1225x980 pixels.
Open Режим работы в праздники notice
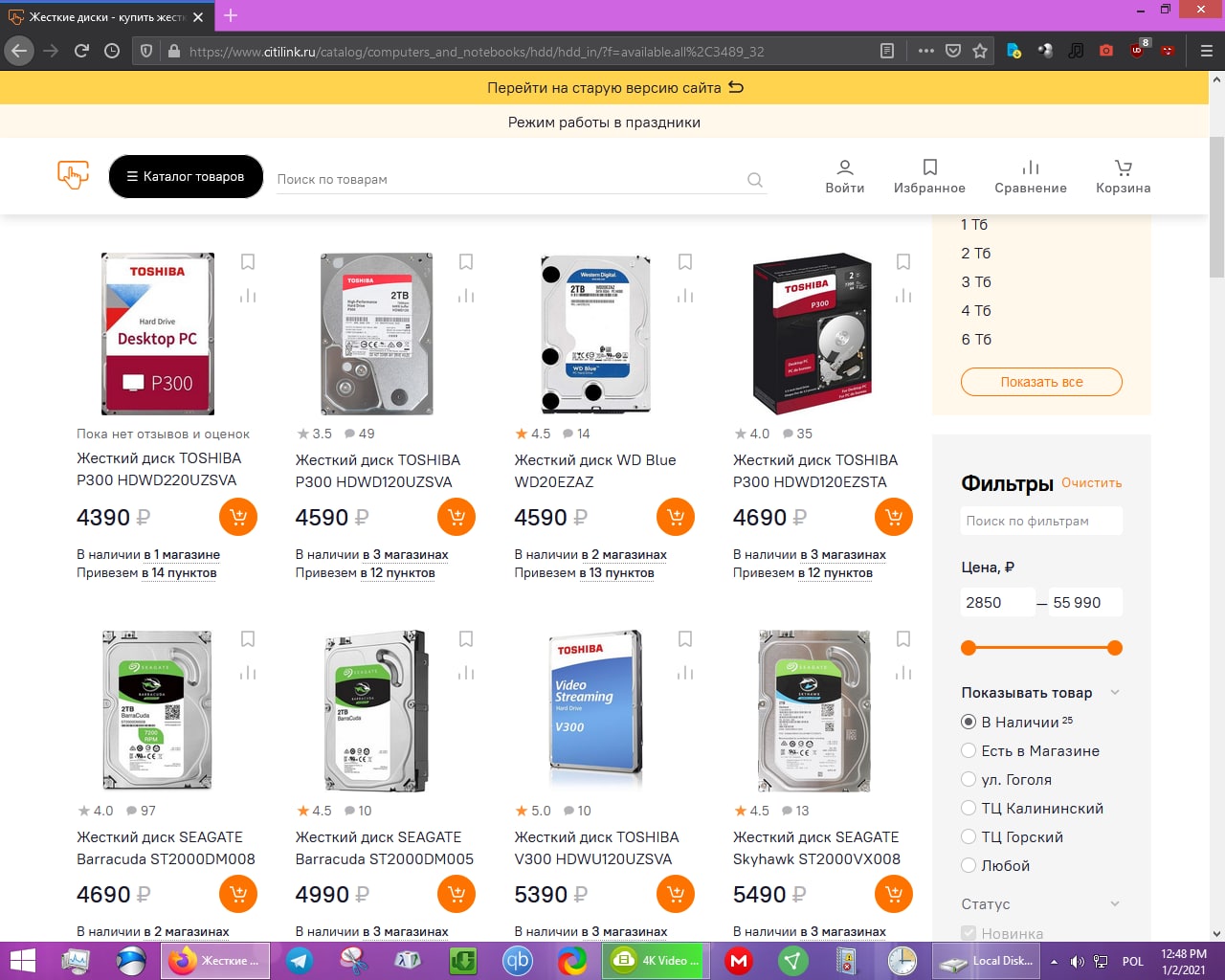point(604,122)
